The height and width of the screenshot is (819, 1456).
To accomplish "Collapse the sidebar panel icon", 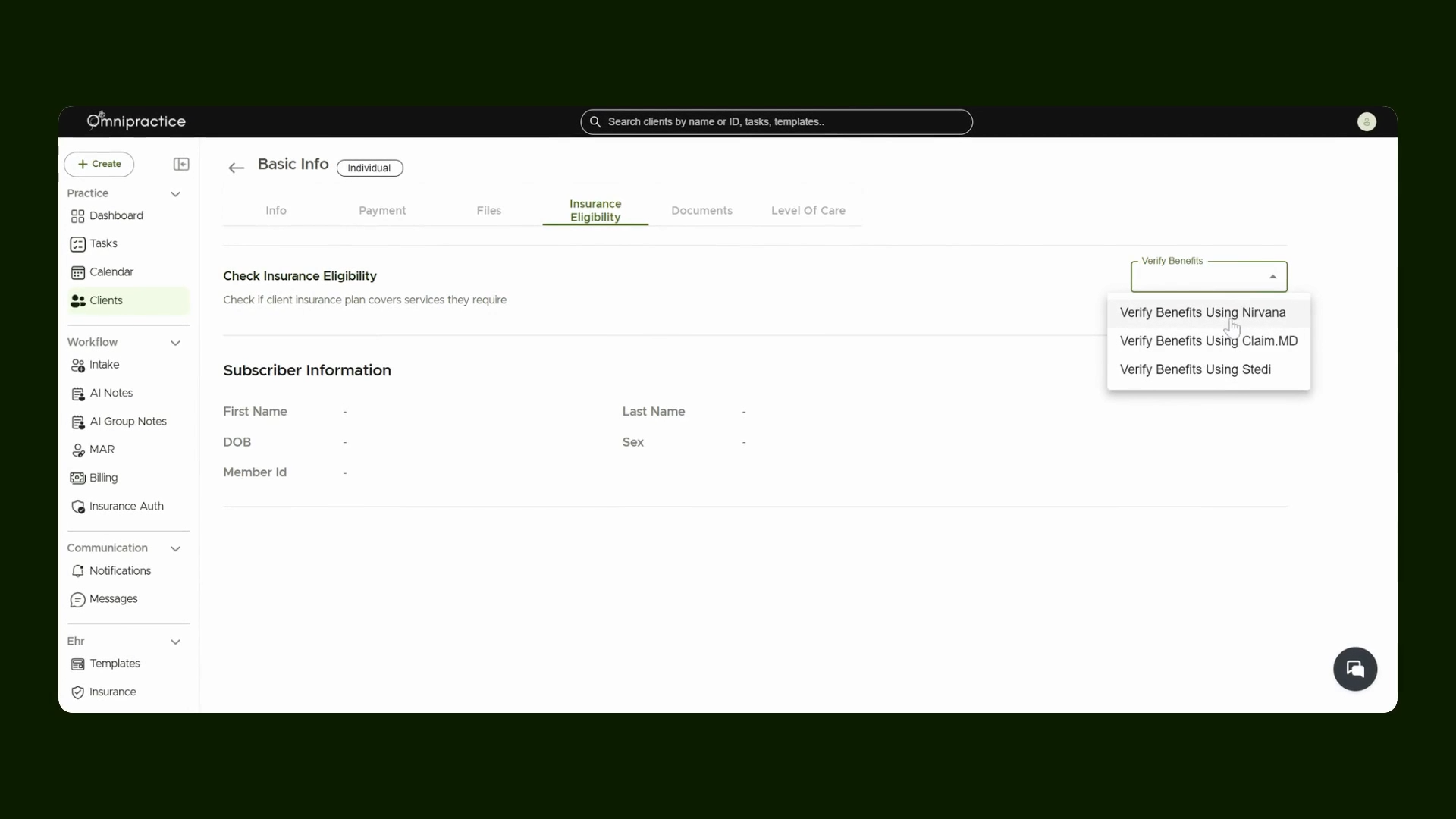I will click(181, 164).
